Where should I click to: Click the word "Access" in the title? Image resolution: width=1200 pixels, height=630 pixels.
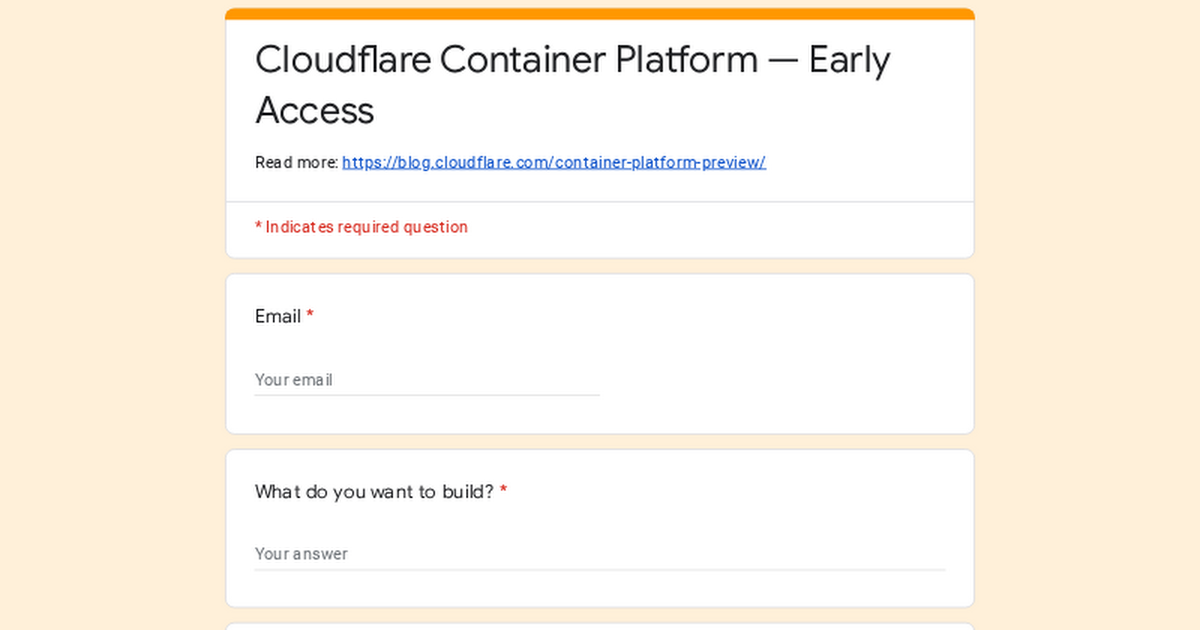(315, 110)
